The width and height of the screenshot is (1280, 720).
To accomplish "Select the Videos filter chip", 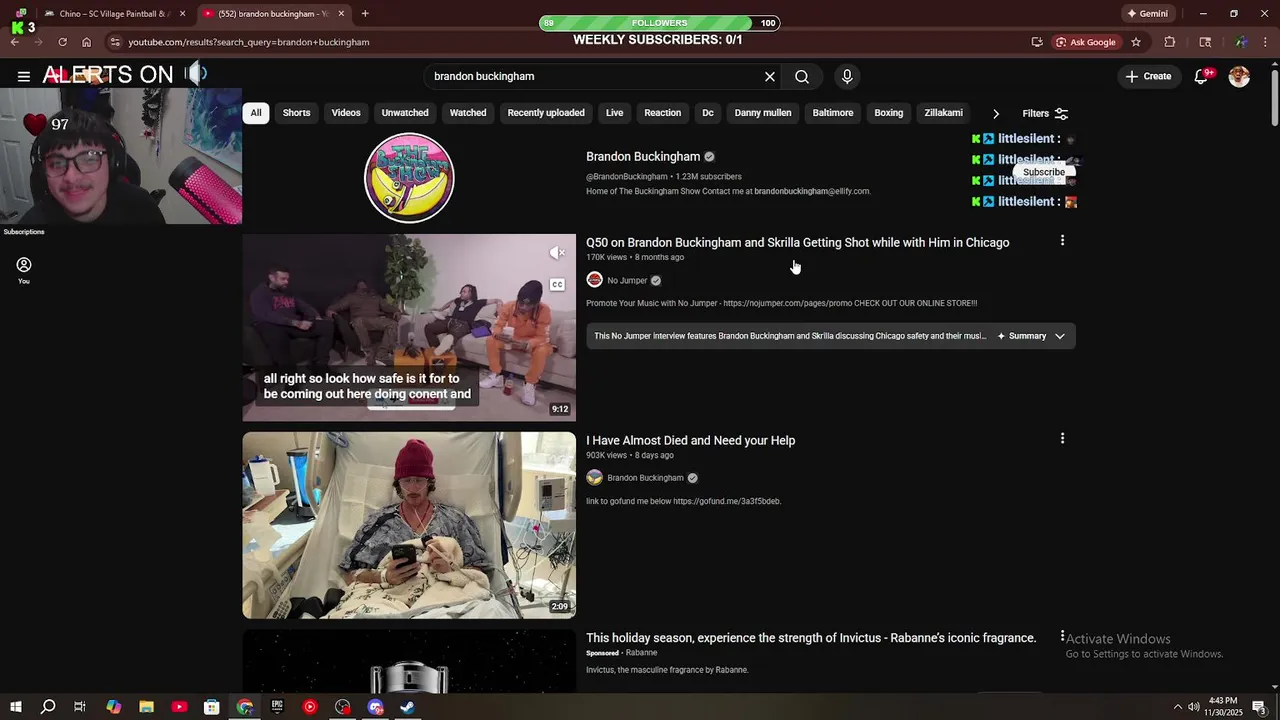I will pos(346,113).
